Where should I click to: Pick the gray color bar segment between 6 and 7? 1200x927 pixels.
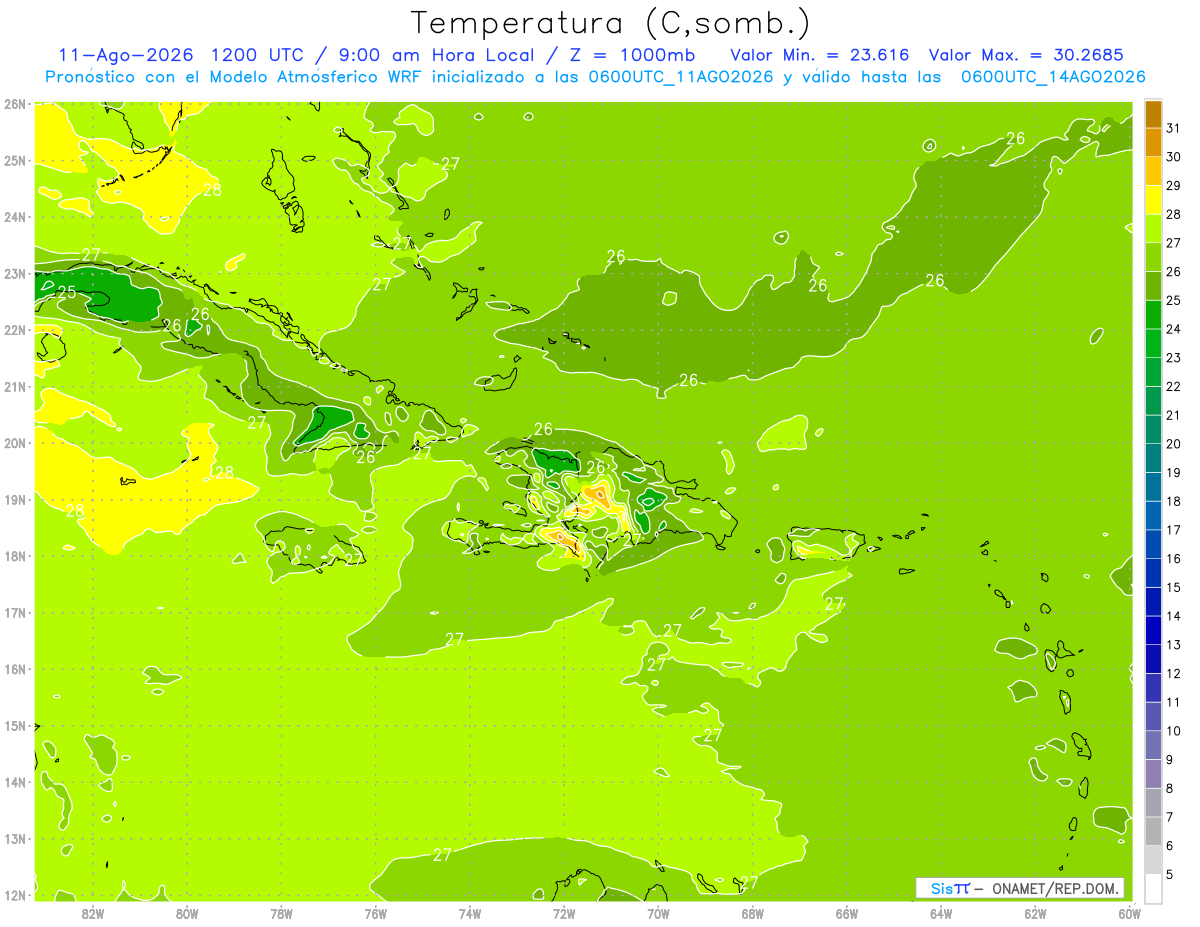pyautogui.click(x=1153, y=831)
